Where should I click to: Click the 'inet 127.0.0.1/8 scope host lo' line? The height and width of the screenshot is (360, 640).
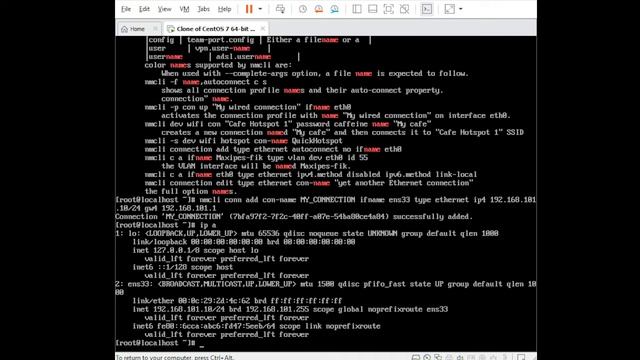tap(196, 251)
